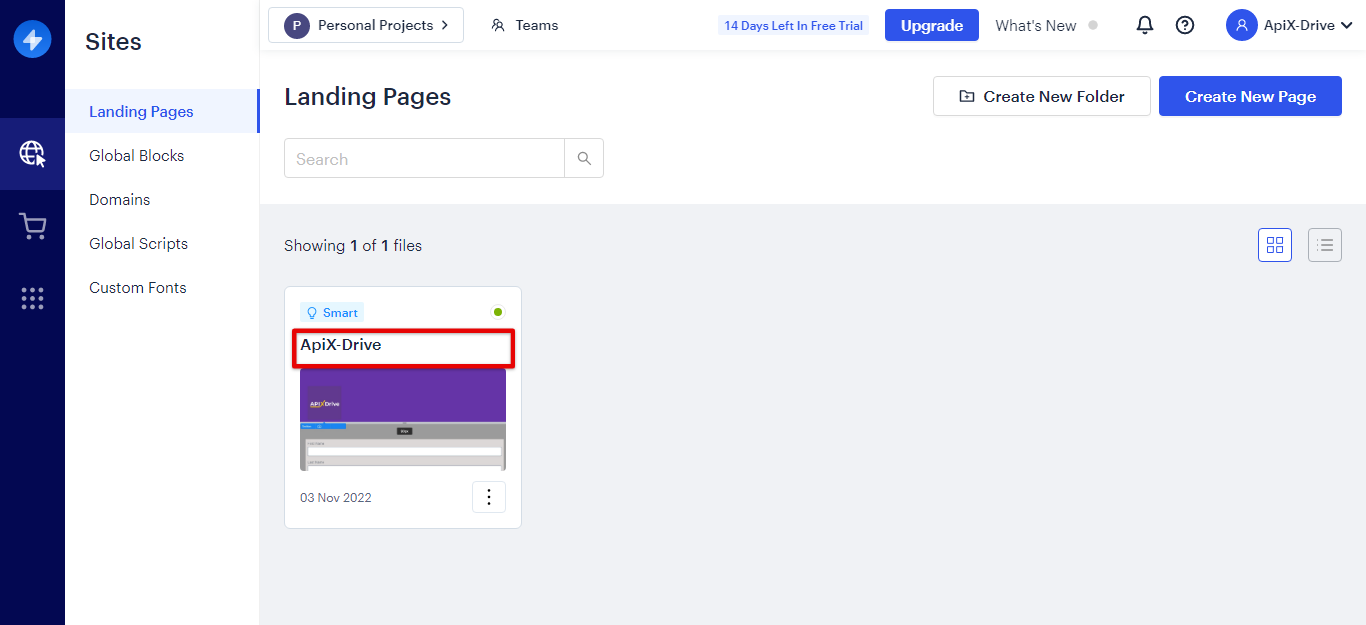Focus the Search input field
1366x625 pixels.
click(425, 158)
